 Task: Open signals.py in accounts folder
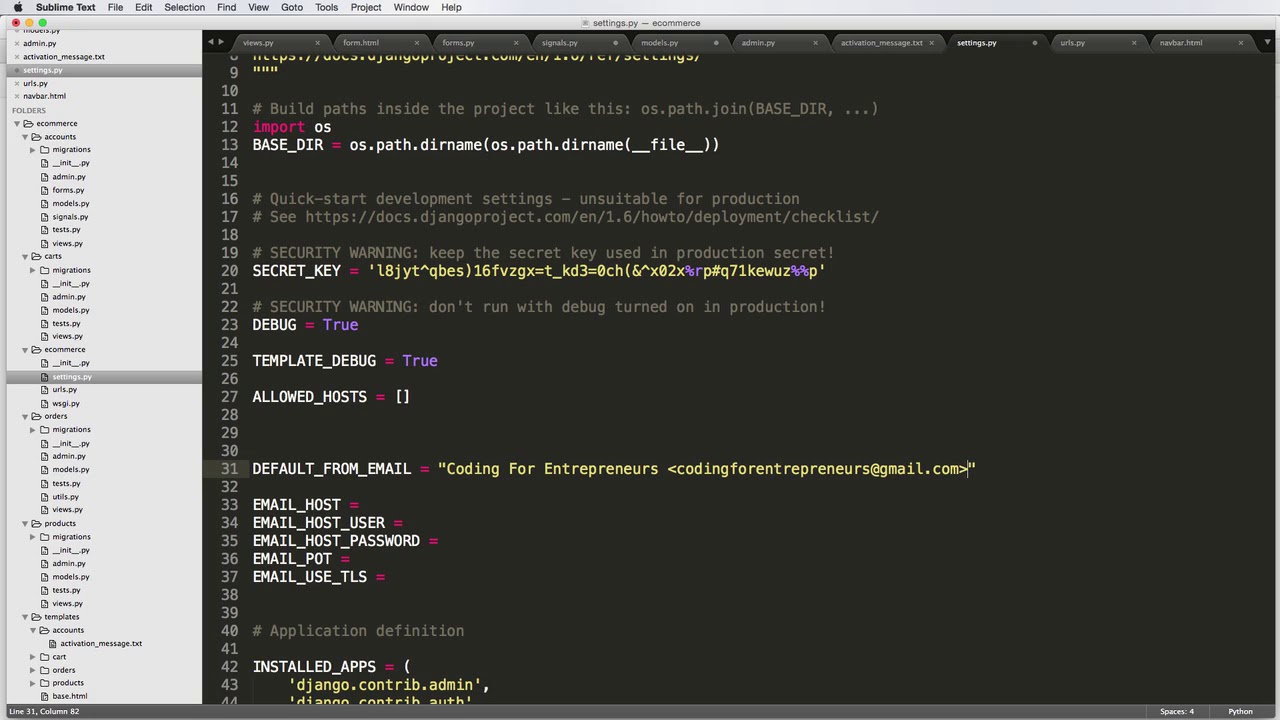(70, 217)
